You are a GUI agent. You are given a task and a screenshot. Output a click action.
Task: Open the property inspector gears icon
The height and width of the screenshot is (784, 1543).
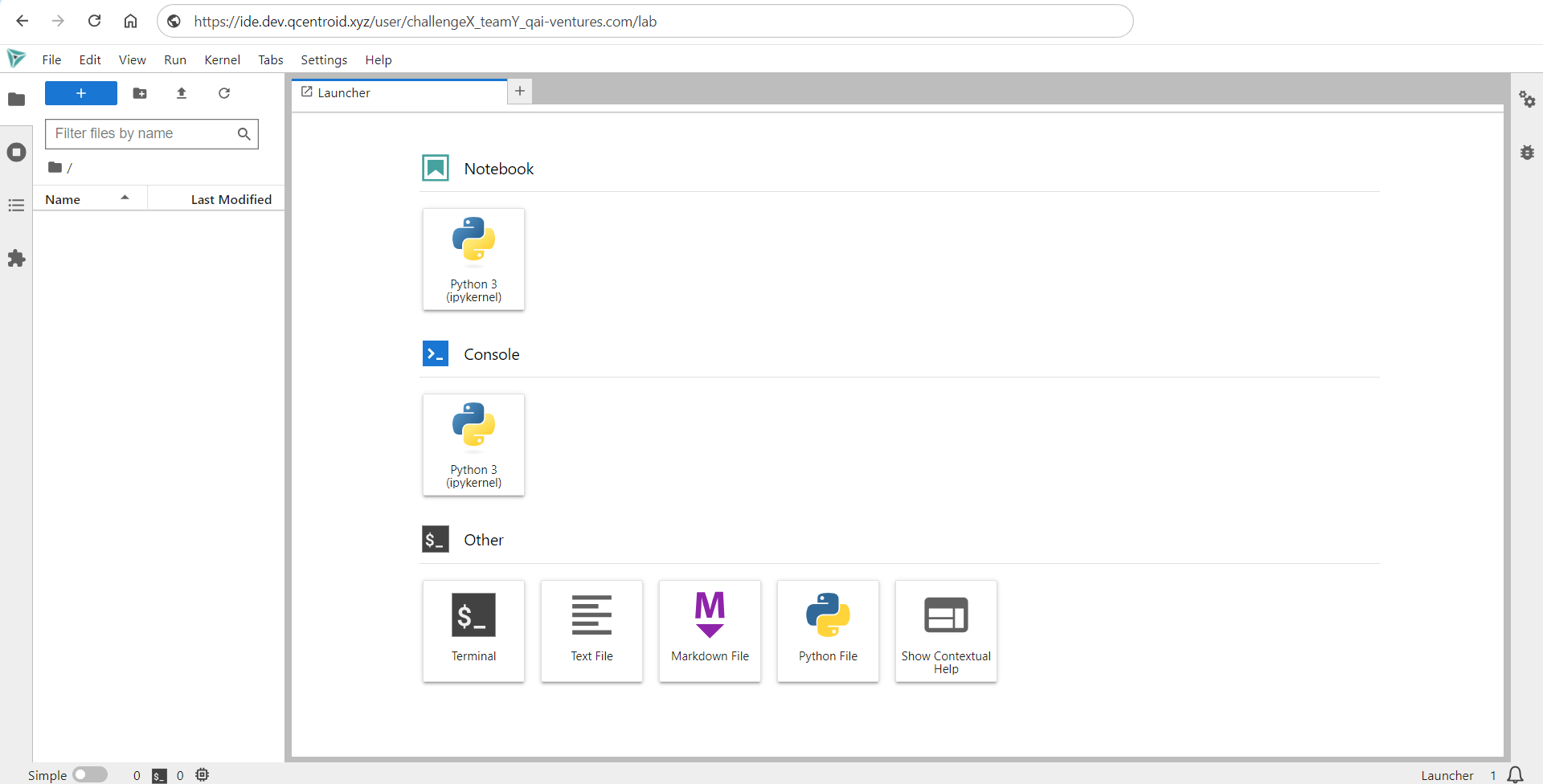coord(1527,100)
